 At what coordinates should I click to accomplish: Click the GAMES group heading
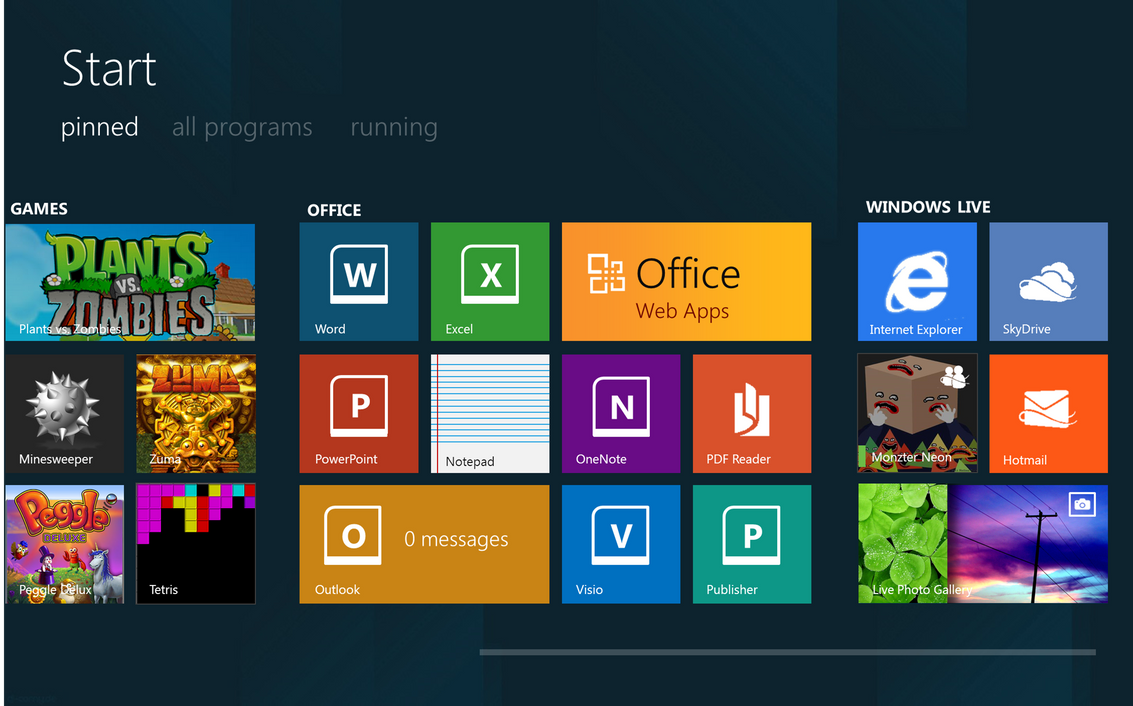click(x=39, y=209)
